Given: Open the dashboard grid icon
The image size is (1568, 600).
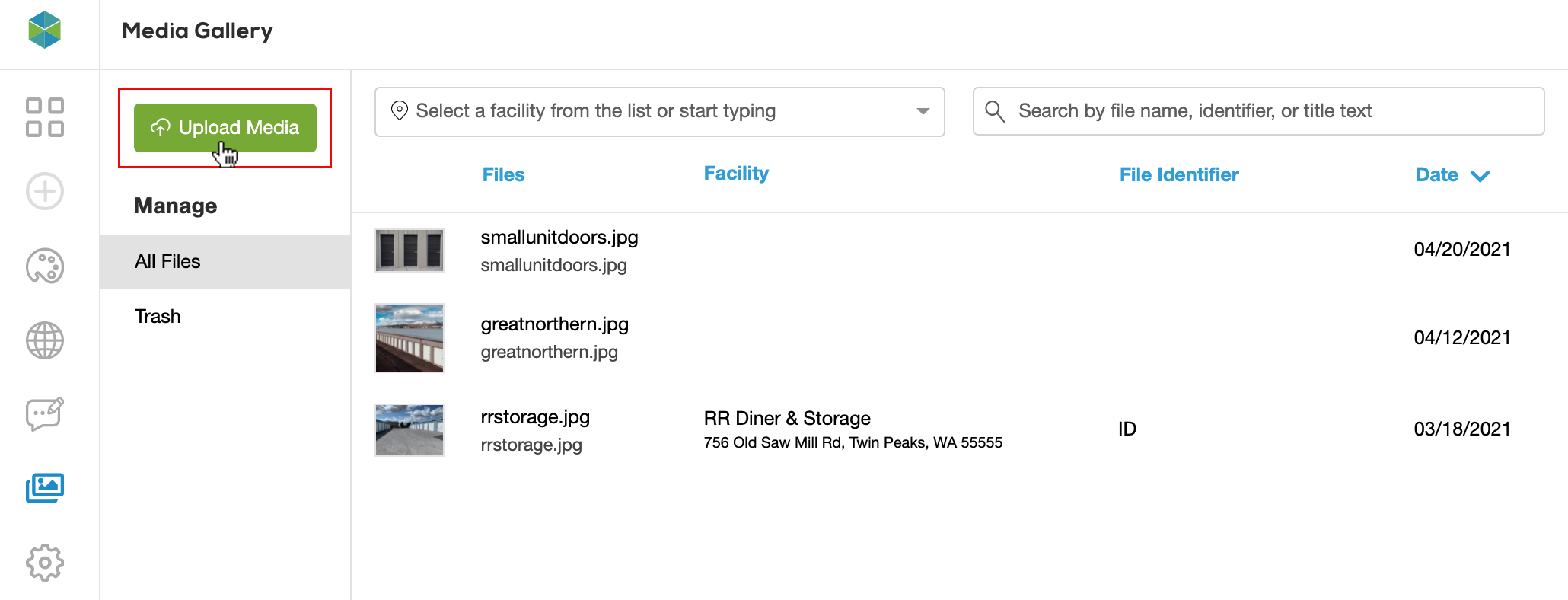Looking at the screenshot, I should point(45,117).
